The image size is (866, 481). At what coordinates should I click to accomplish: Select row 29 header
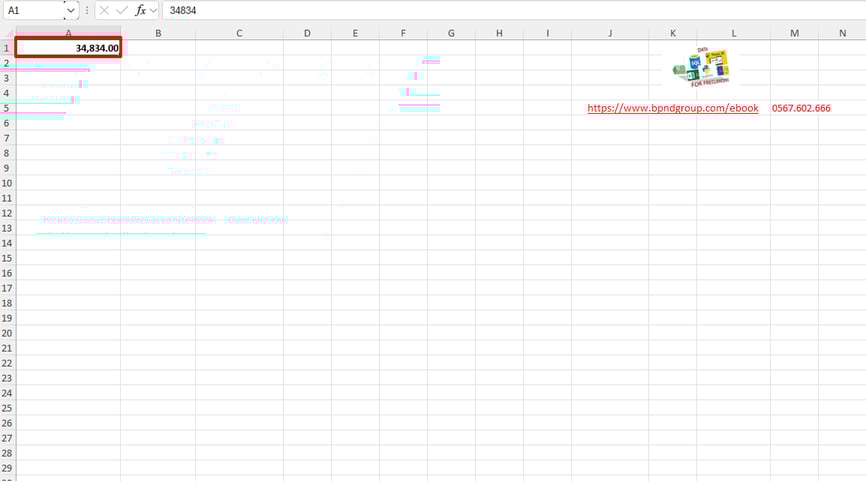click(x=7, y=468)
